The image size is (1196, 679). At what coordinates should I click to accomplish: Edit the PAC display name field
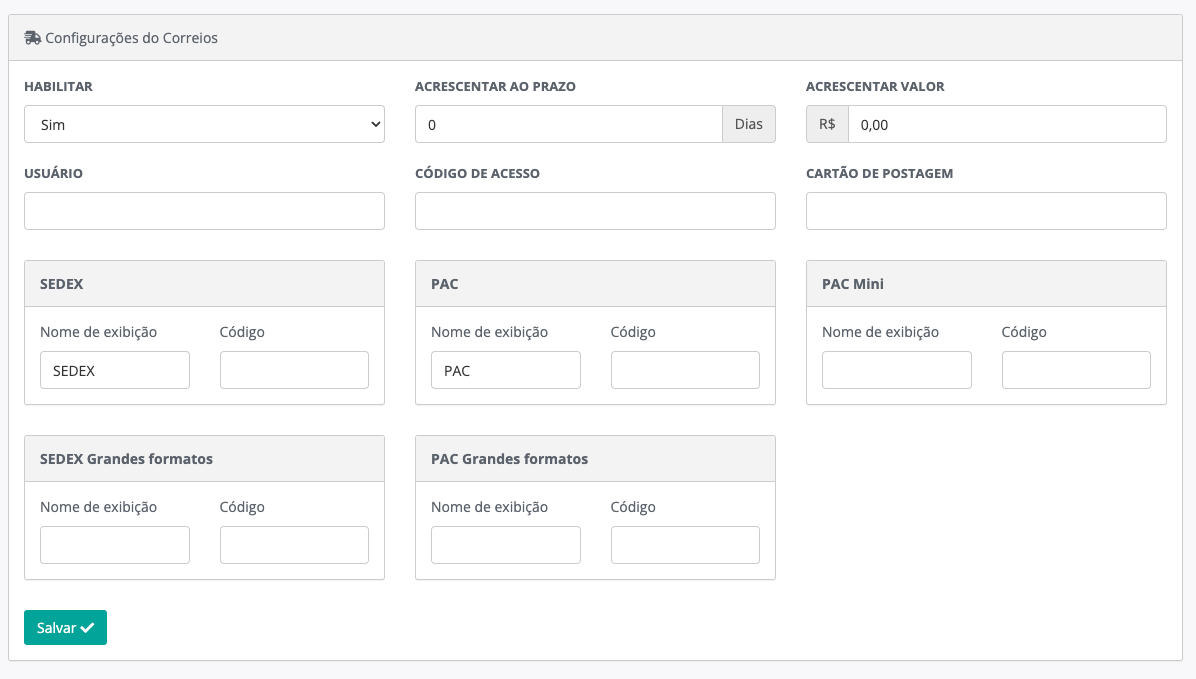point(506,370)
